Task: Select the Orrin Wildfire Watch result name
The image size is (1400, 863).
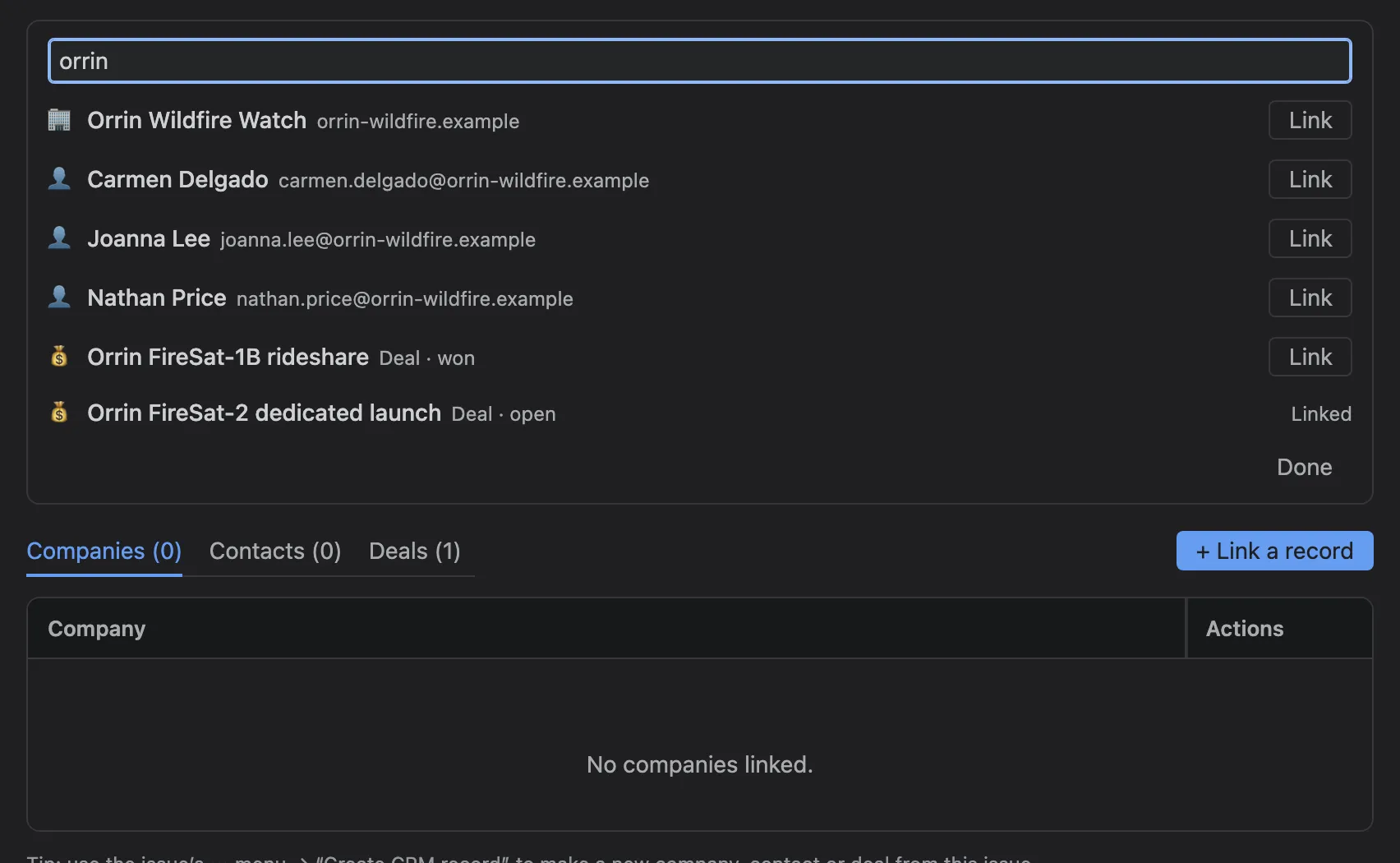Action: pyautogui.click(x=196, y=120)
